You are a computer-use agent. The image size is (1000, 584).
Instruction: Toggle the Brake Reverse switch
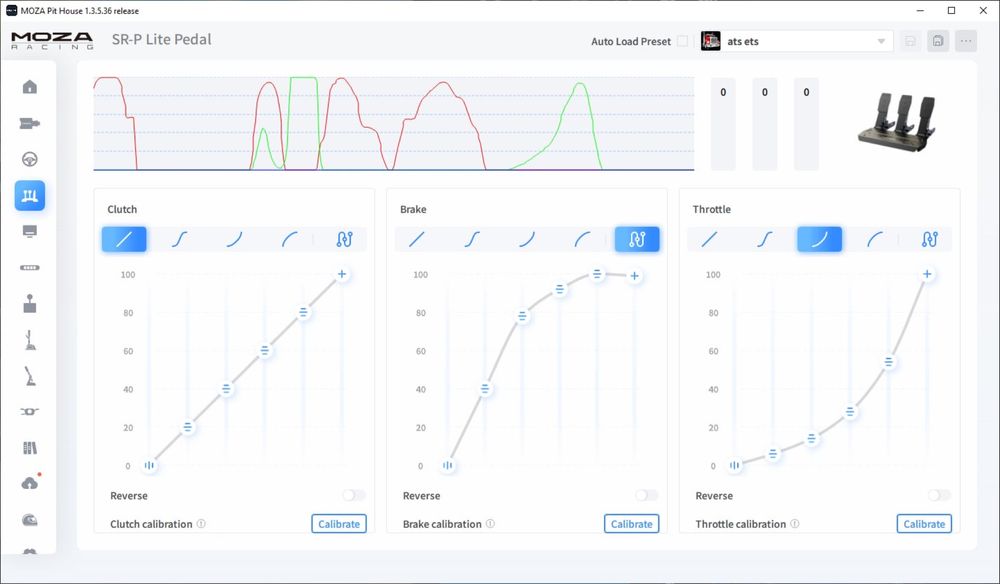coord(647,495)
